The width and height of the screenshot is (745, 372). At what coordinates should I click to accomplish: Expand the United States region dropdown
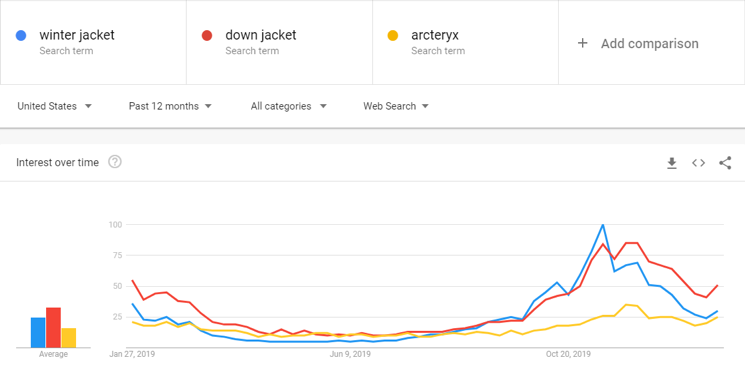click(55, 106)
